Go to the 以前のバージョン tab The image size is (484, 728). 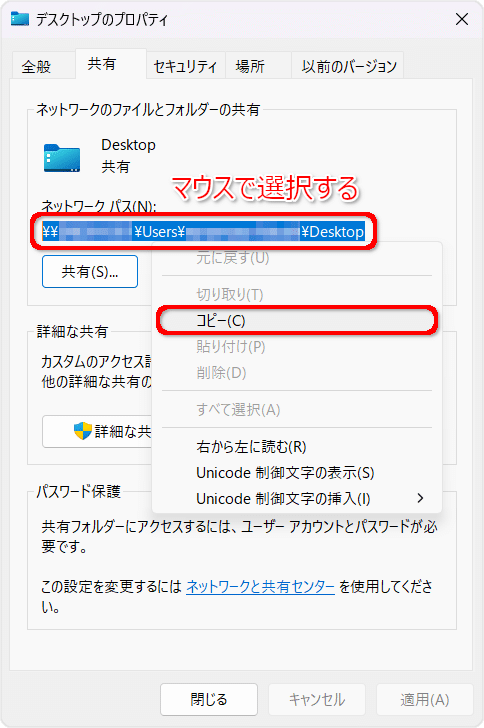coord(349,66)
